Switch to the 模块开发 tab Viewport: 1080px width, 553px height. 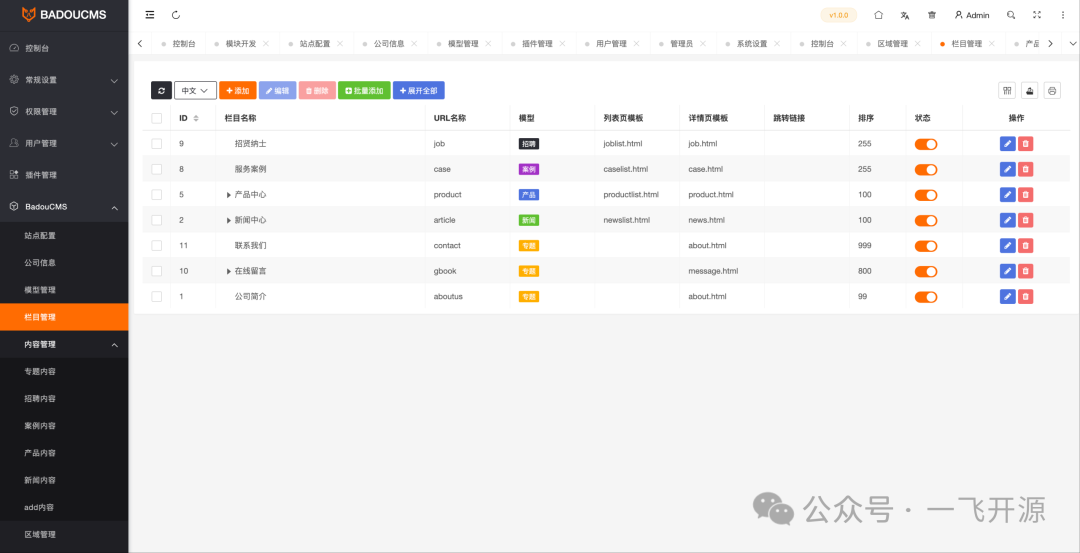[x=241, y=43]
